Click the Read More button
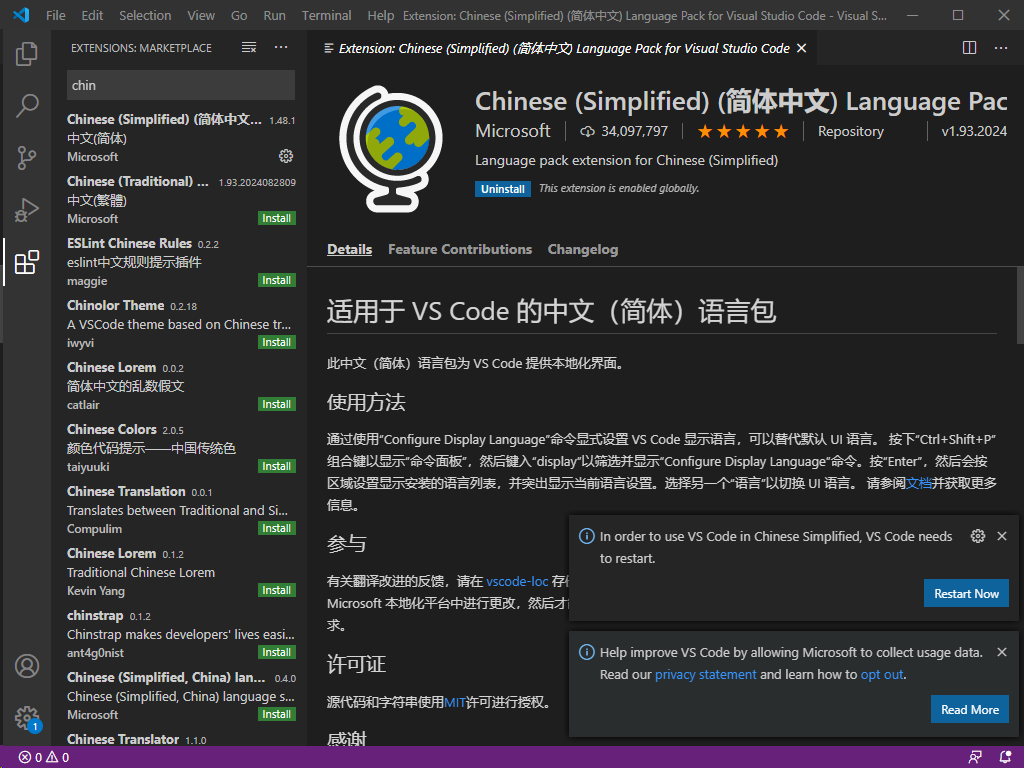1024x768 pixels. tap(970, 709)
